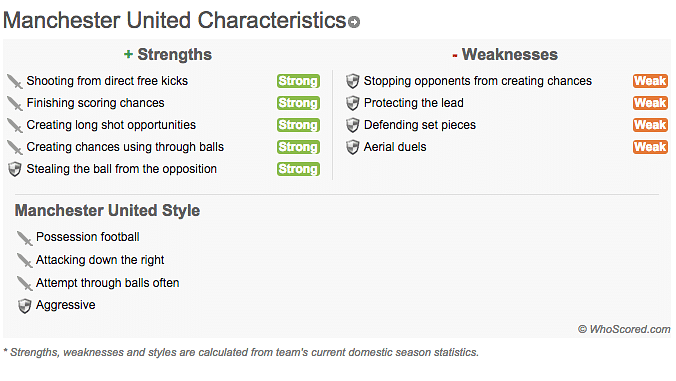Click the Strengths section heading
The image size is (676, 381).
tap(168, 55)
